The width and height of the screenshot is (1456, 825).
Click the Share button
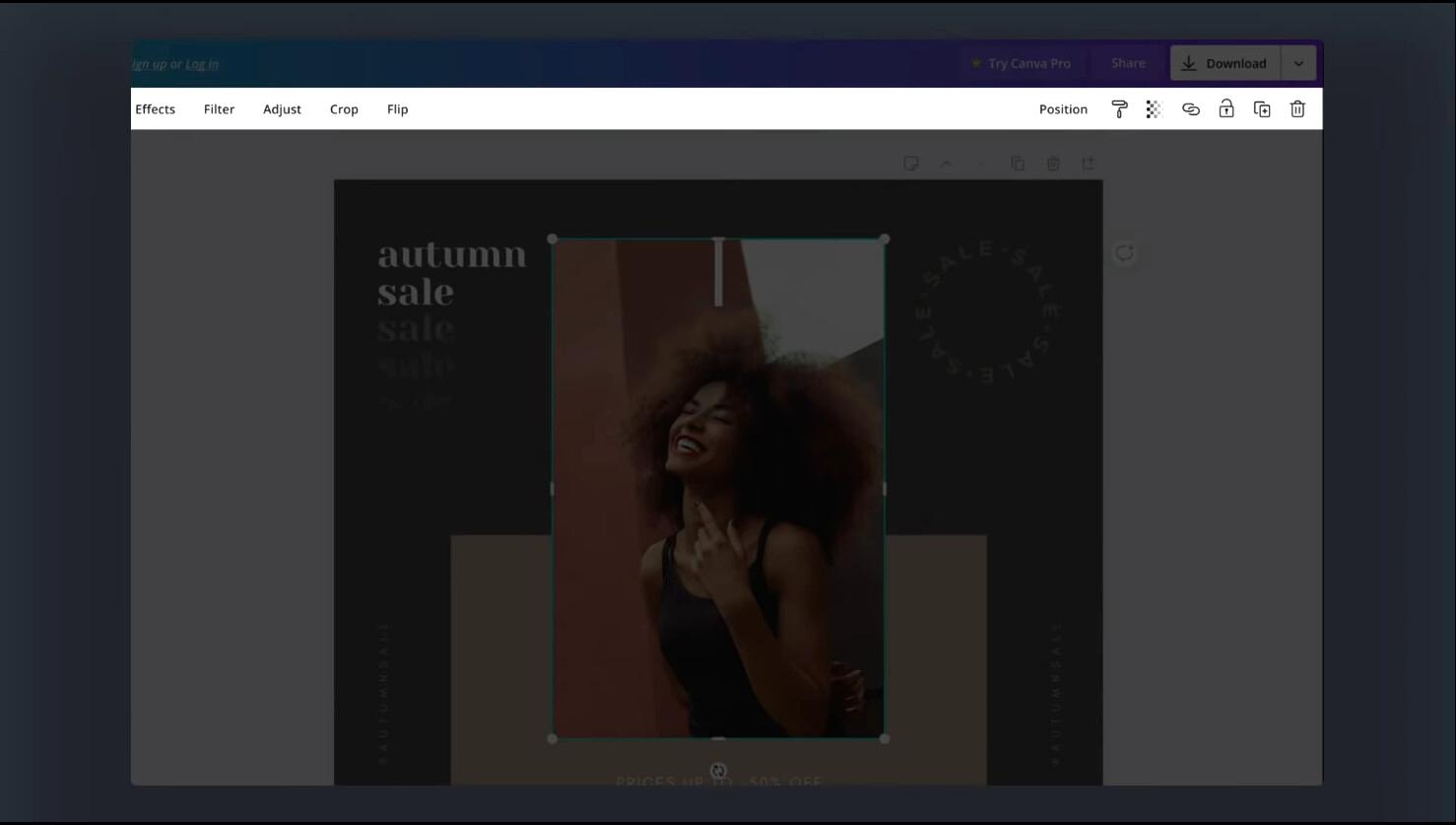1128,63
